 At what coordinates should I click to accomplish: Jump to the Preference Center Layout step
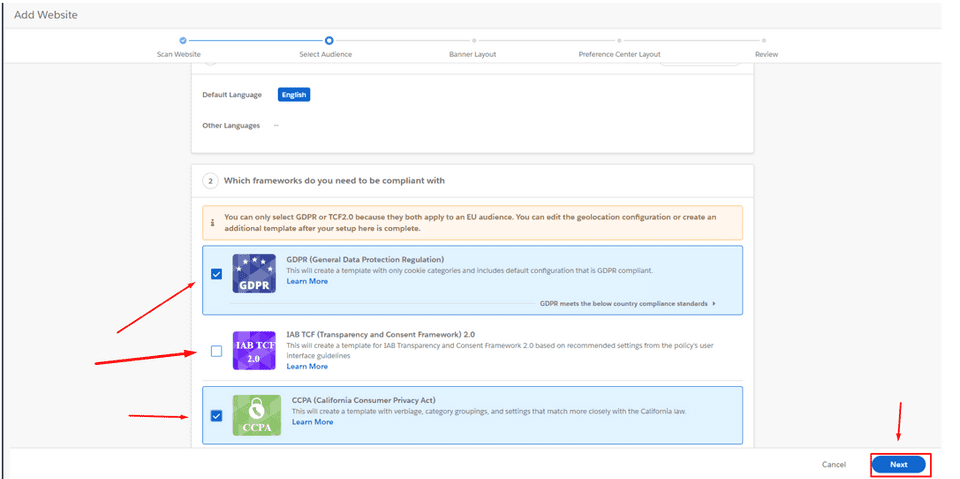(x=619, y=41)
